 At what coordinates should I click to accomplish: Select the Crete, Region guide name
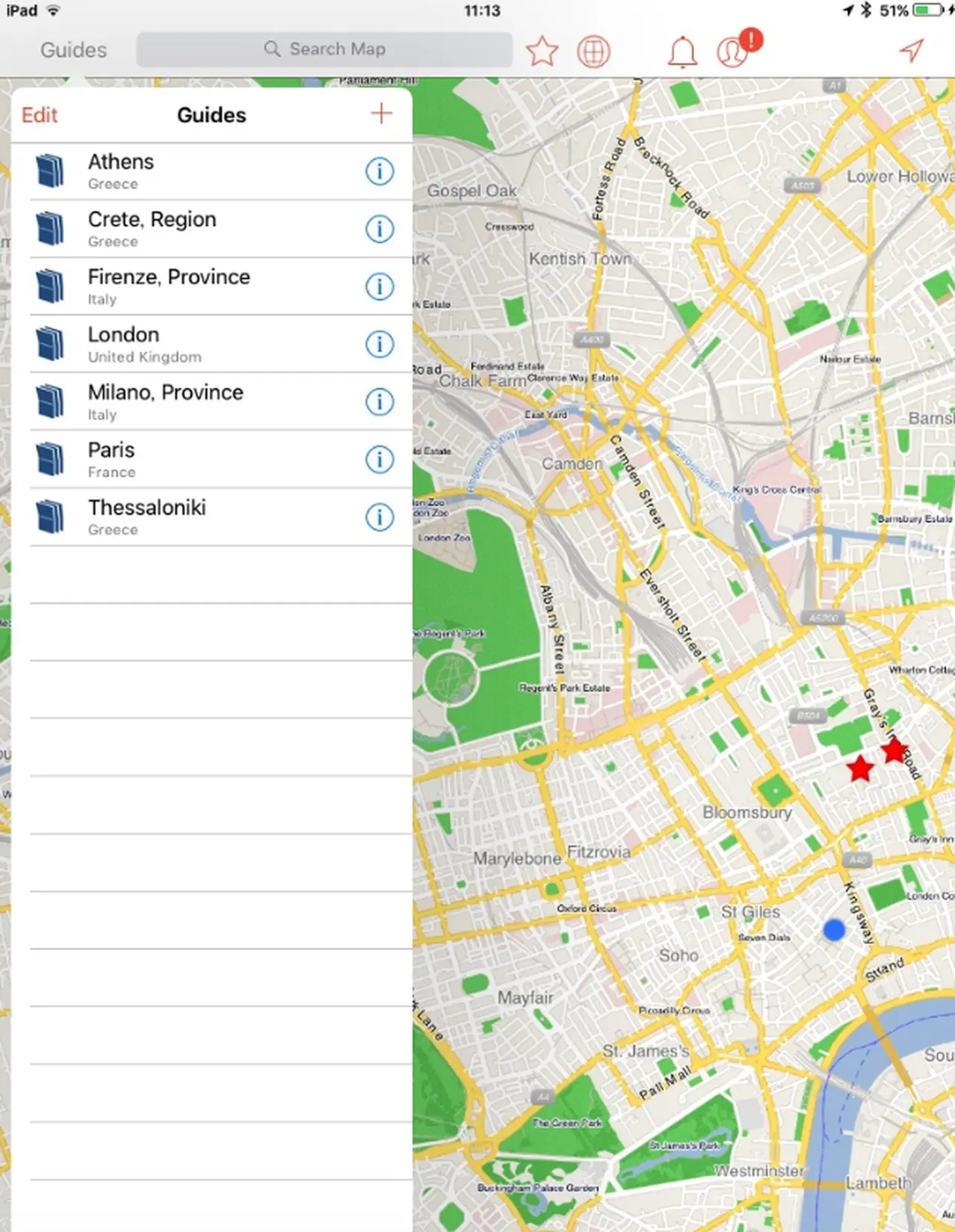pyautogui.click(x=152, y=219)
